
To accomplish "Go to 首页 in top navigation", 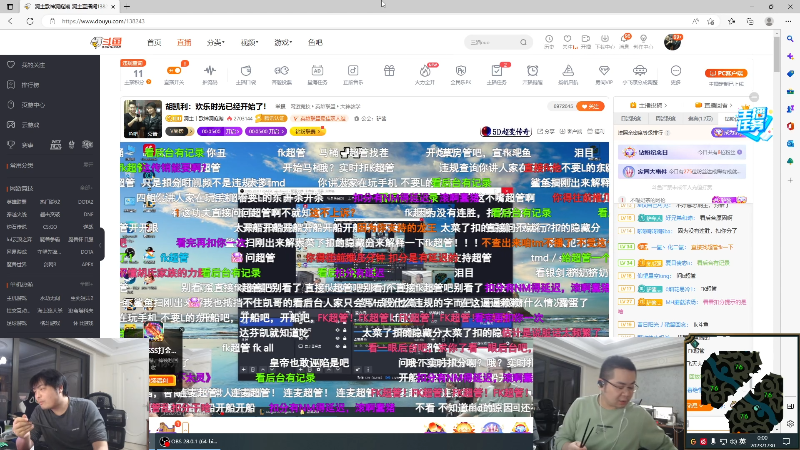I will click(154, 42).
